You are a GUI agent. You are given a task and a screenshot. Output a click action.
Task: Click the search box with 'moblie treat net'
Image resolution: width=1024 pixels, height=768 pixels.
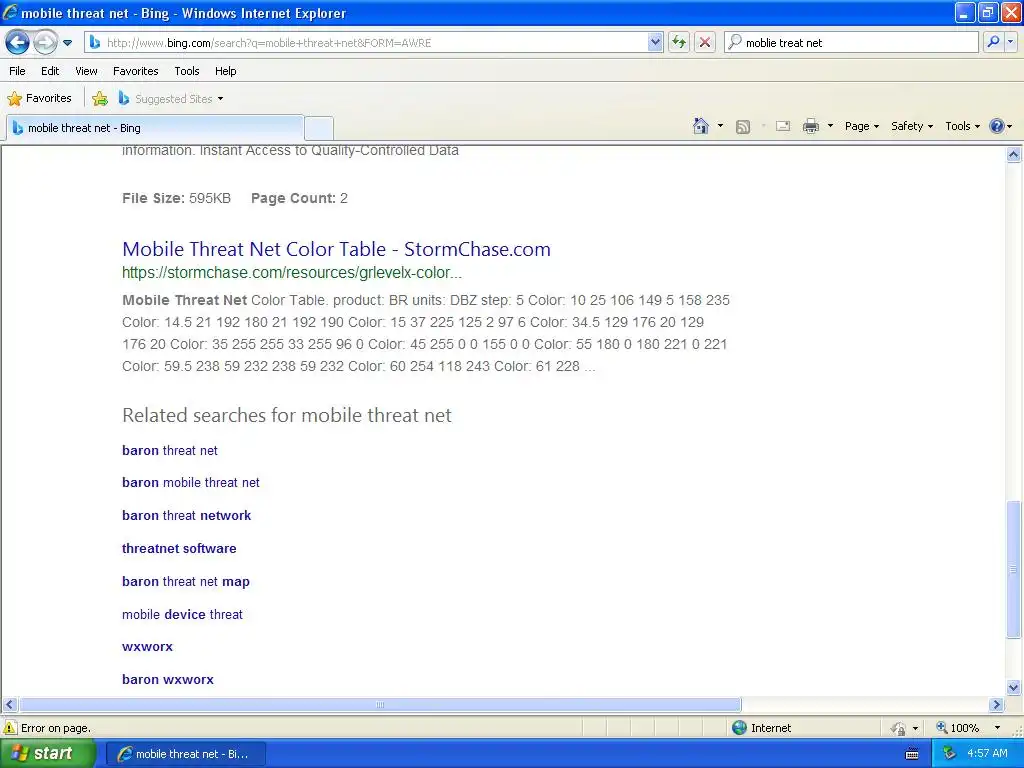click(x=852, y=42)
